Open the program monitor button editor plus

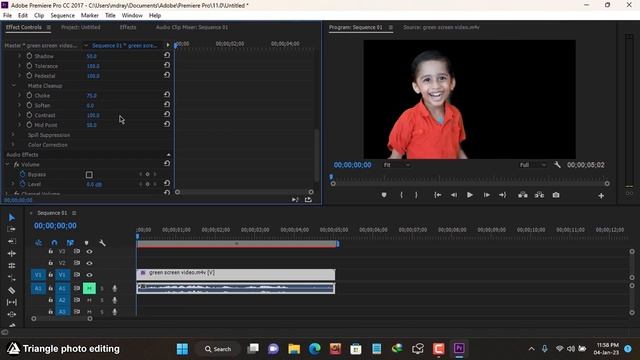click(601, 196)
